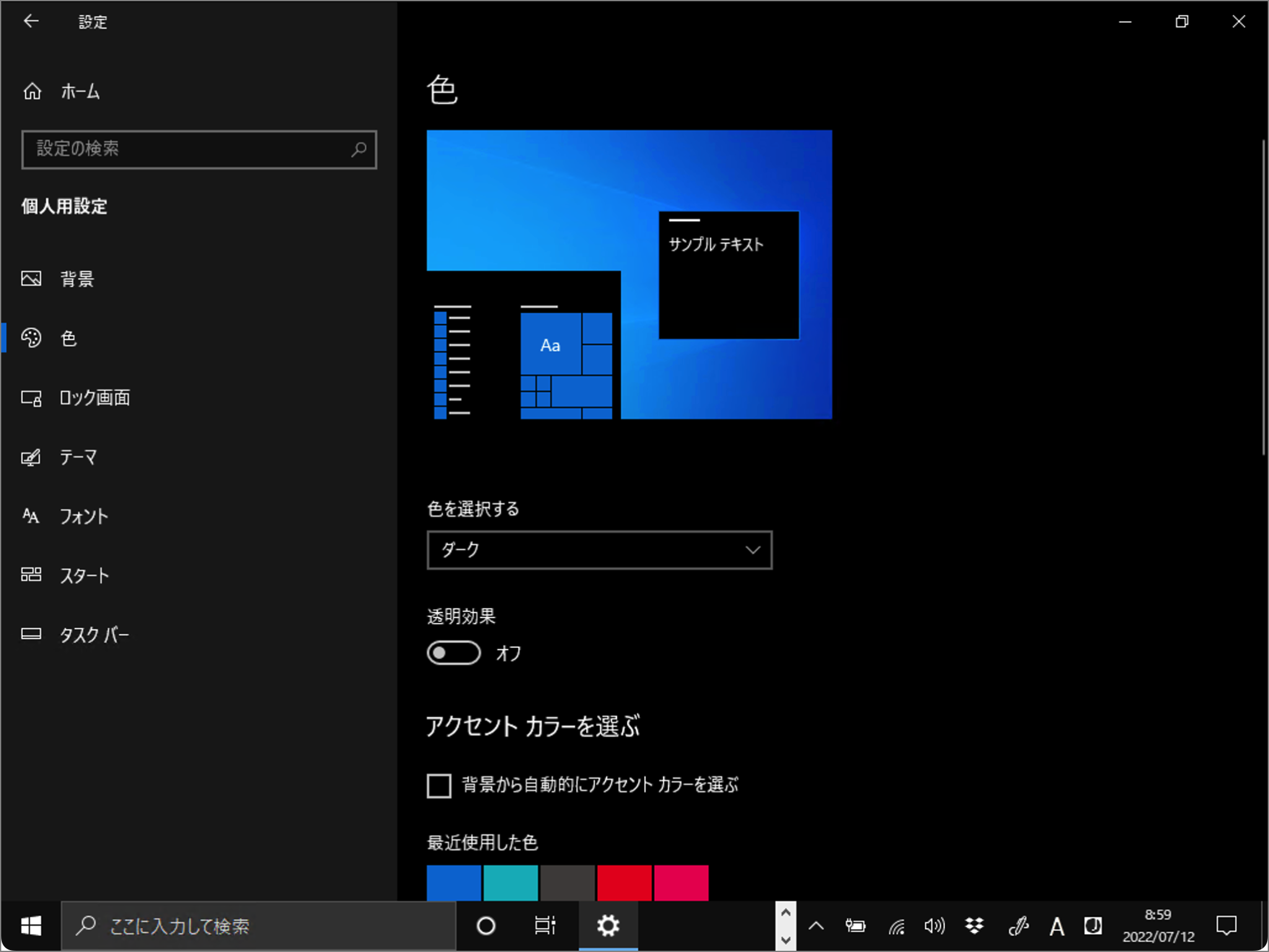
Task: Open the Start menu
Action: [x=31, y=925]
